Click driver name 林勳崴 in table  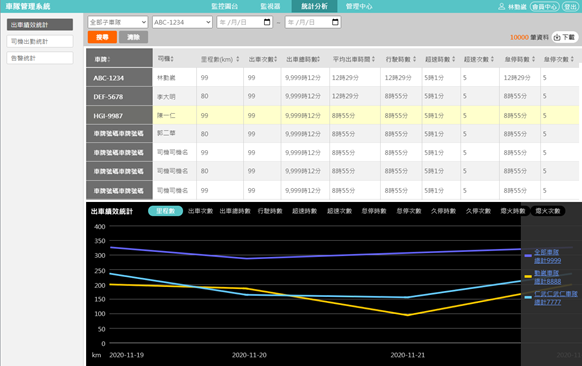click(x=166, y=78)
